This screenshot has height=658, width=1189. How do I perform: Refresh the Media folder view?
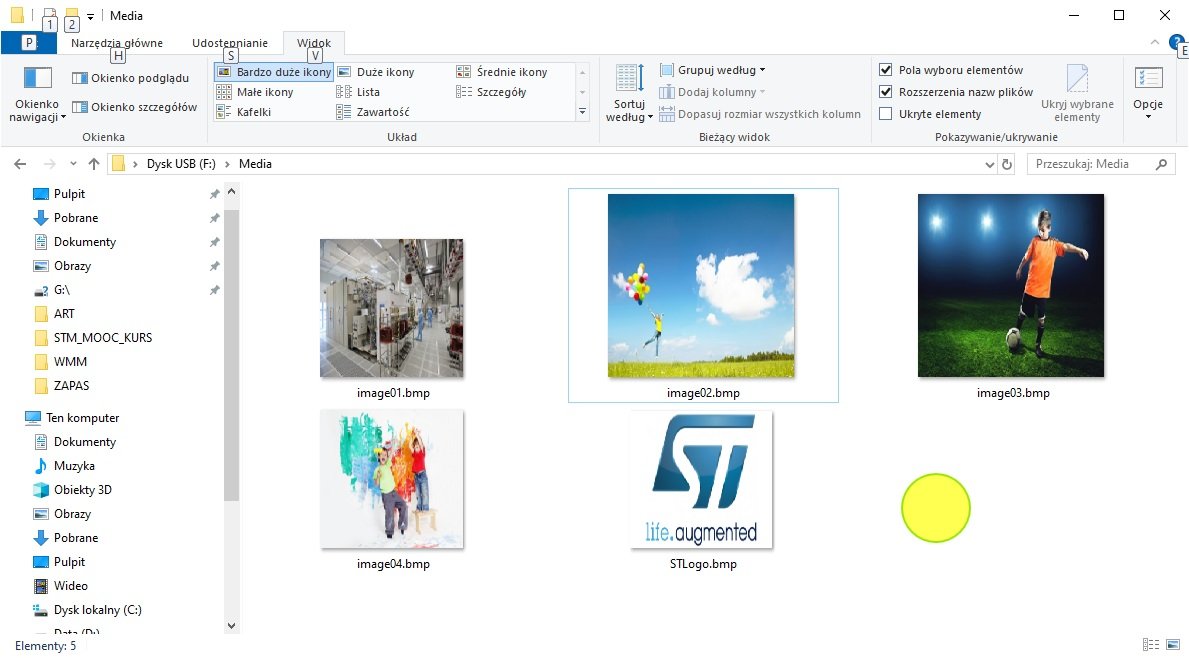(x=1007, y=164)
